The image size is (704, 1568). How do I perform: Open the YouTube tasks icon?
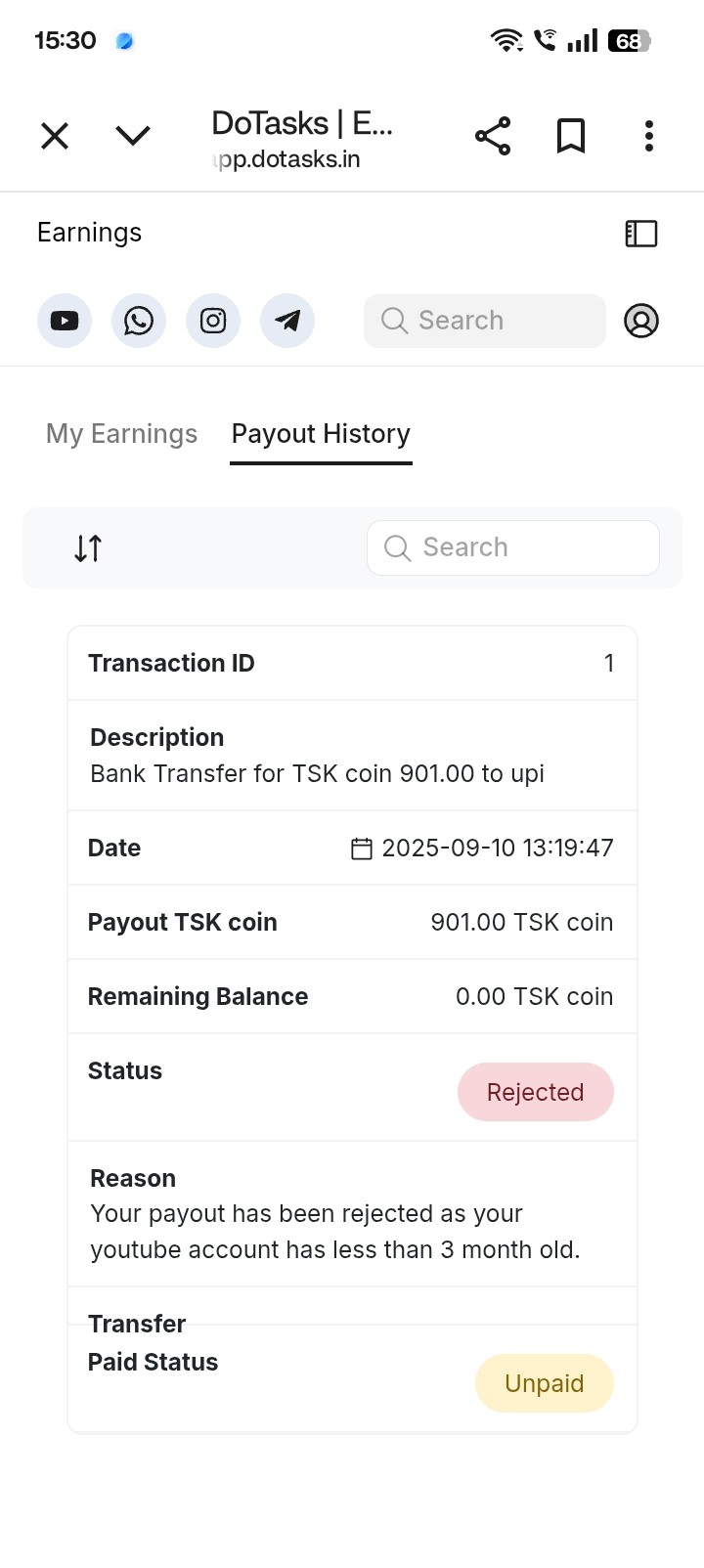[65, 321]
